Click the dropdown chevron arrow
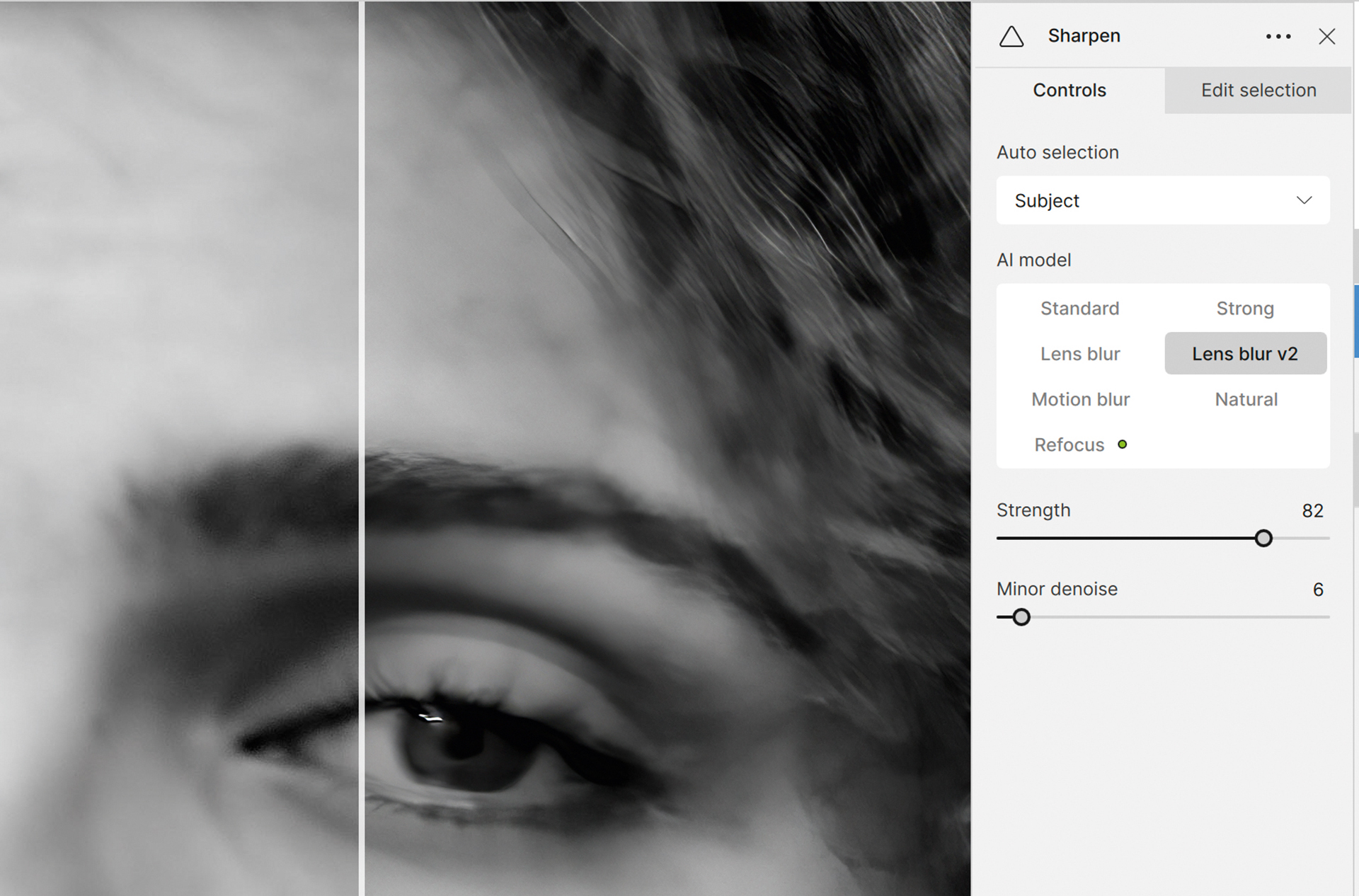1359x896 pixels. (1304, 201)
